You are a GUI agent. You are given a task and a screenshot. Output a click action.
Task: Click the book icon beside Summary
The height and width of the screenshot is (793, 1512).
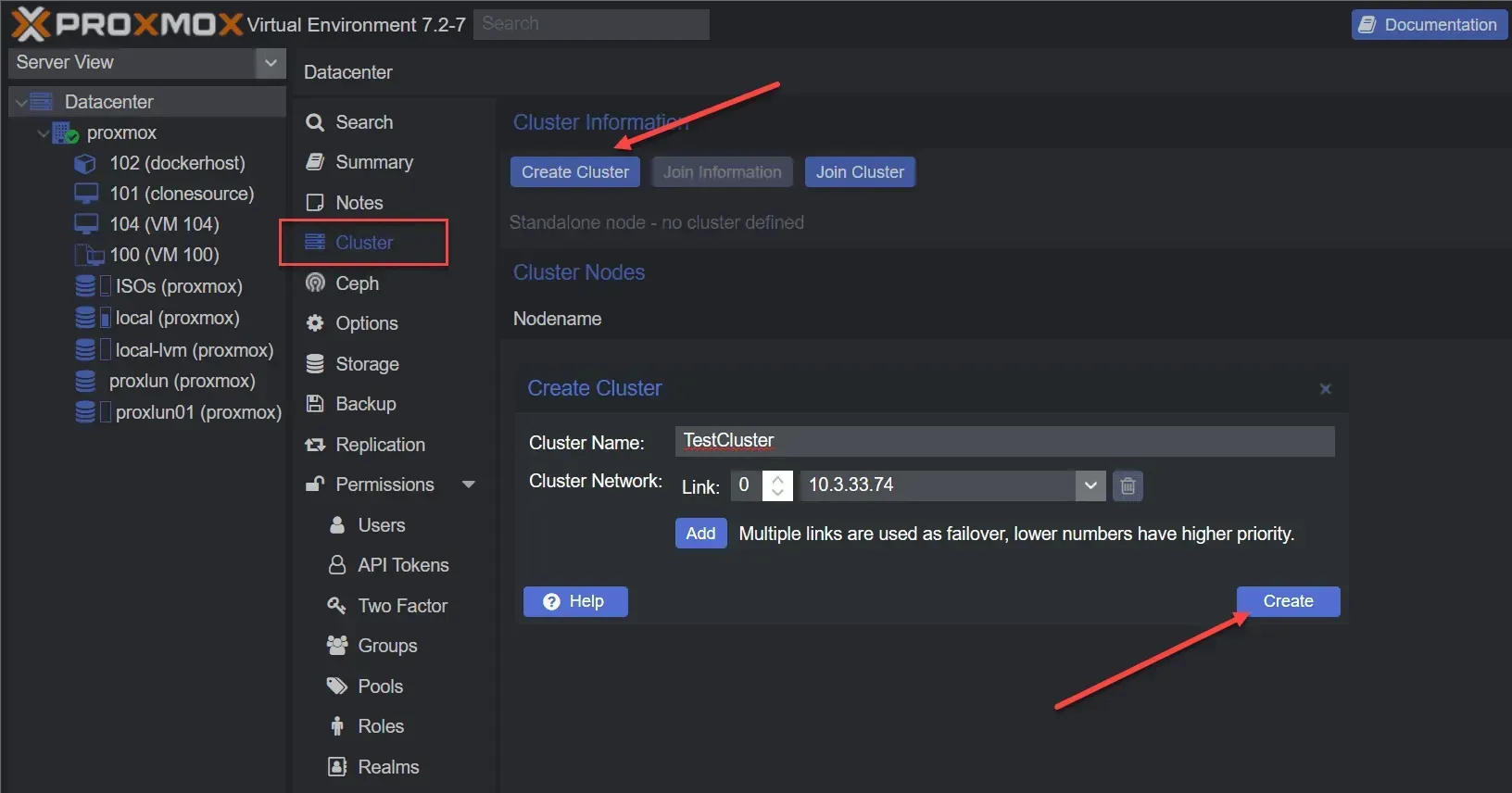315,162
